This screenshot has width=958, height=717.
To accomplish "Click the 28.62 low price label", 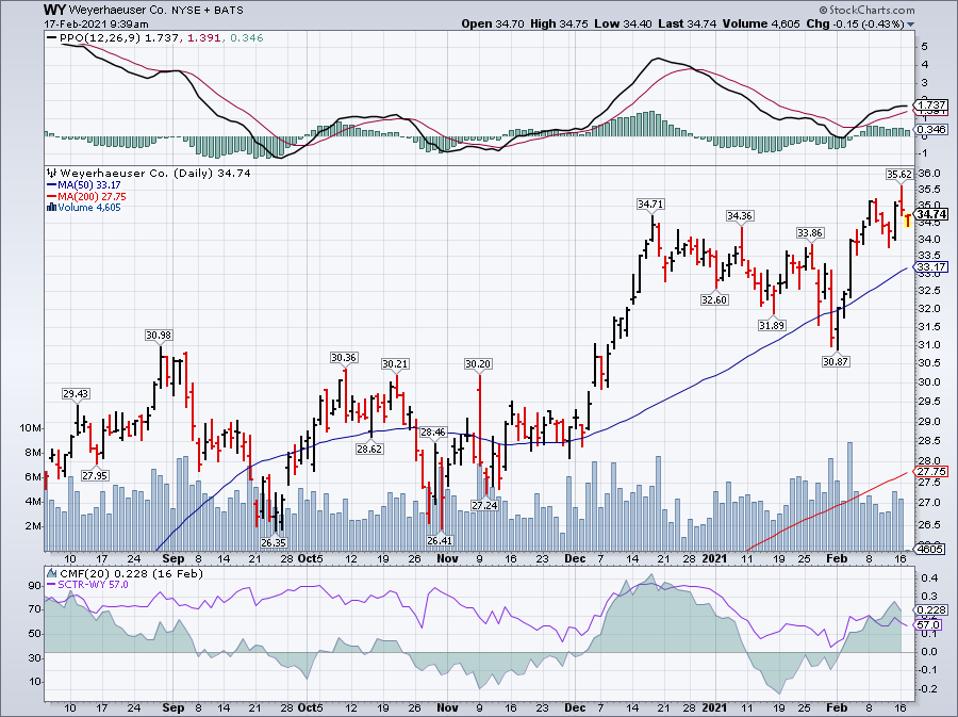I will tap(370, 449).
